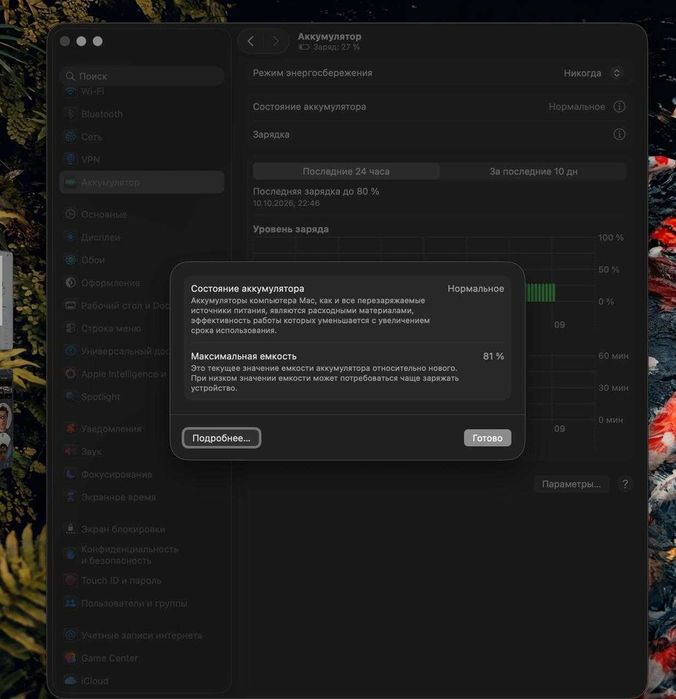Screen dimensions: 676x699
Task: Click the Основные gear icon in sidebar
Action: 70,214
